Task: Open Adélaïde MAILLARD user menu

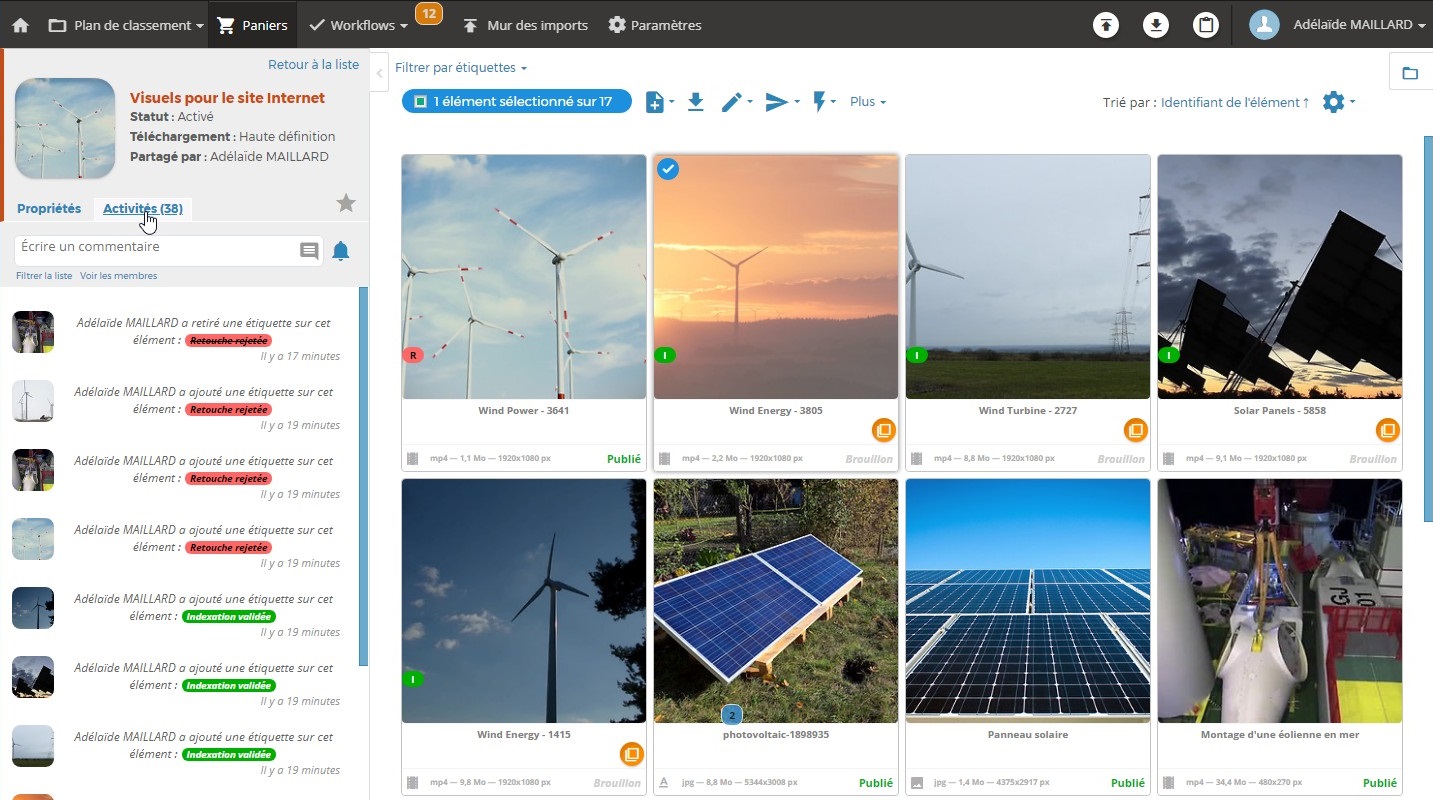Action: 1340,25
